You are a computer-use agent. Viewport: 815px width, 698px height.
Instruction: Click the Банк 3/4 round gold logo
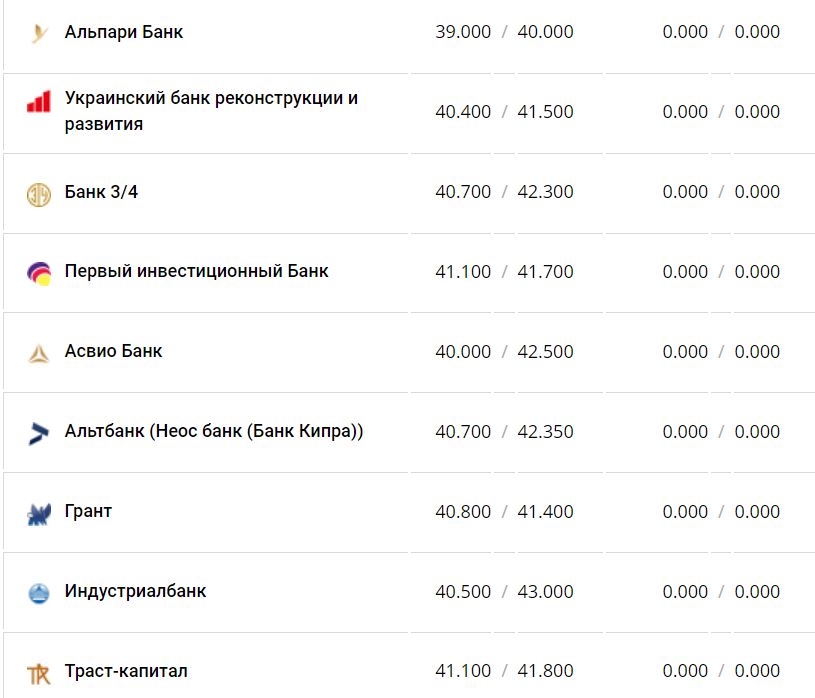[39, 194]
